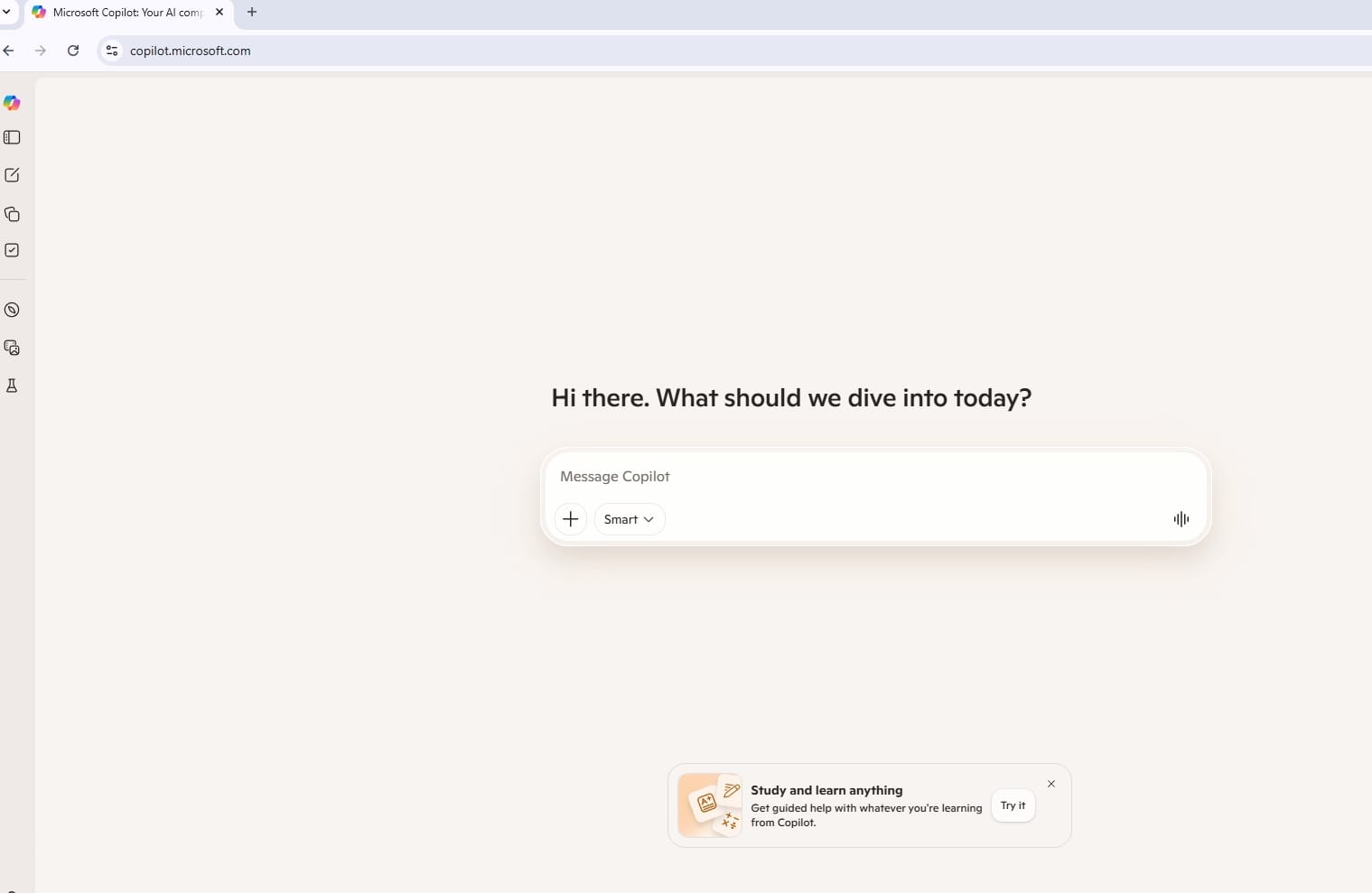
Task: Expand the tab search dropdown arrow
Action: [6, 13]
